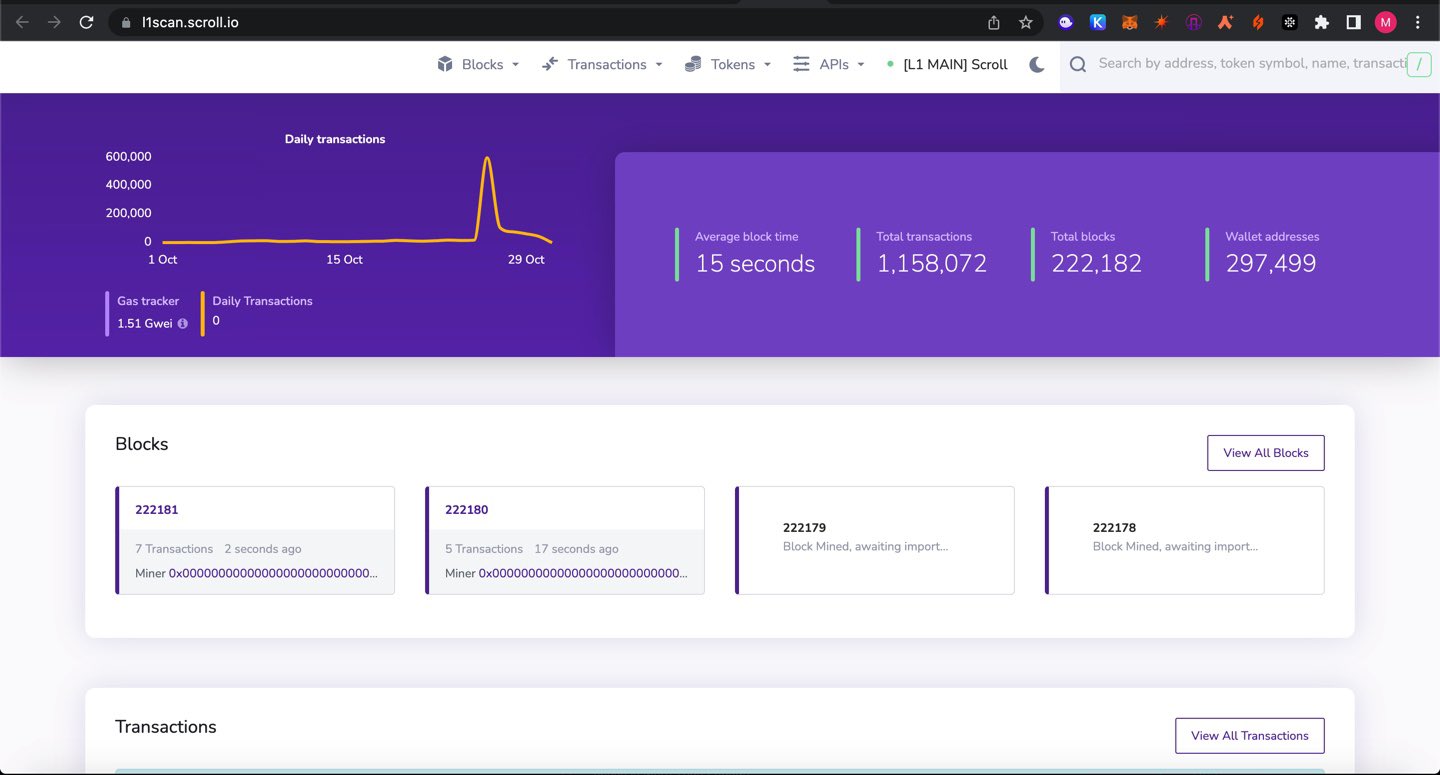Open the blue K extension
This screenshot has height=775, width=1440.
pos(1098,22)
